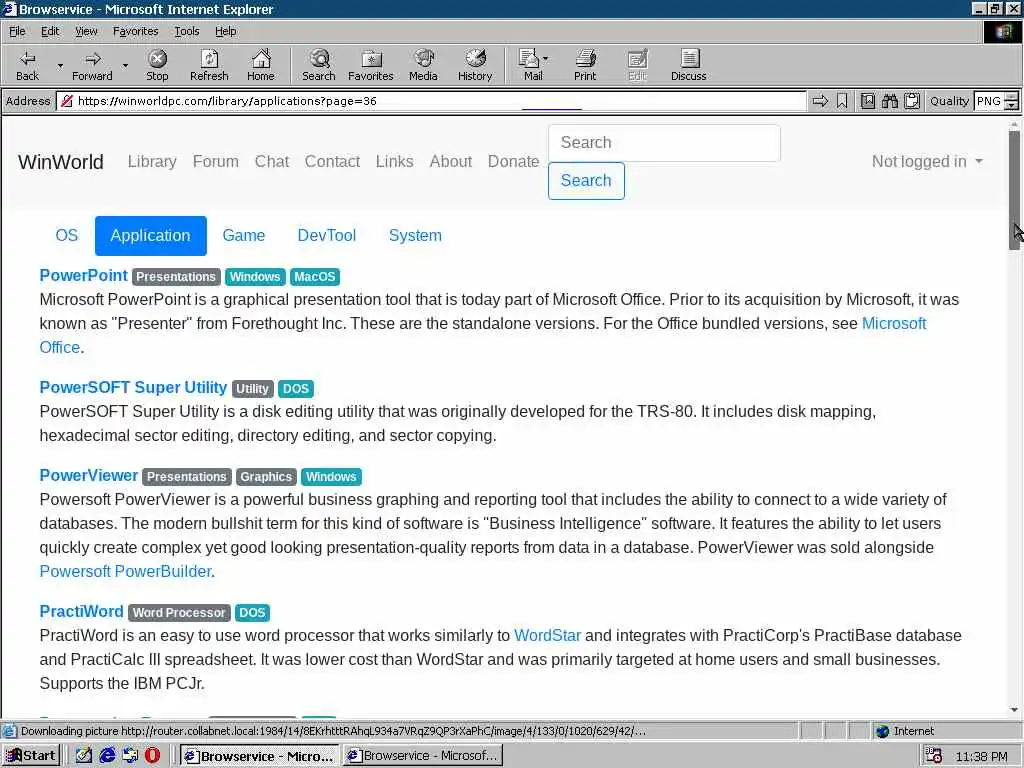Follow the WordStar link in PractiWord description

pos(547,635)
